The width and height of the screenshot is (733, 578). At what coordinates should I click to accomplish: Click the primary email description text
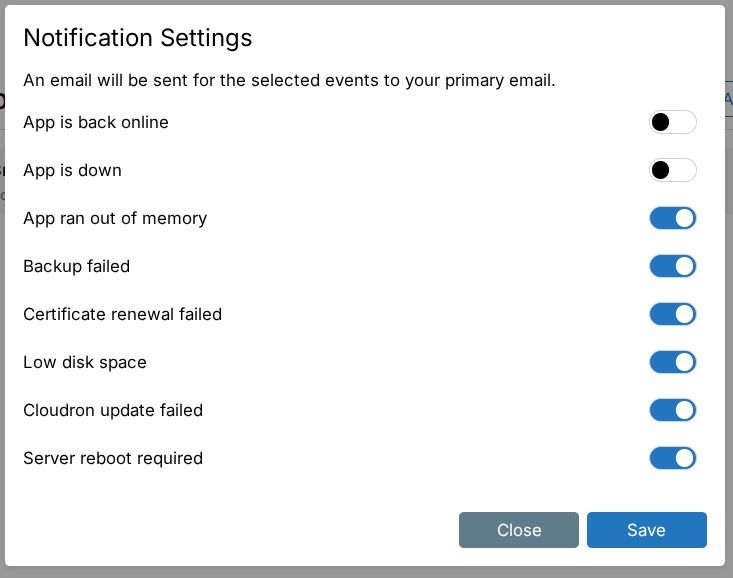[x=289, y=80]
